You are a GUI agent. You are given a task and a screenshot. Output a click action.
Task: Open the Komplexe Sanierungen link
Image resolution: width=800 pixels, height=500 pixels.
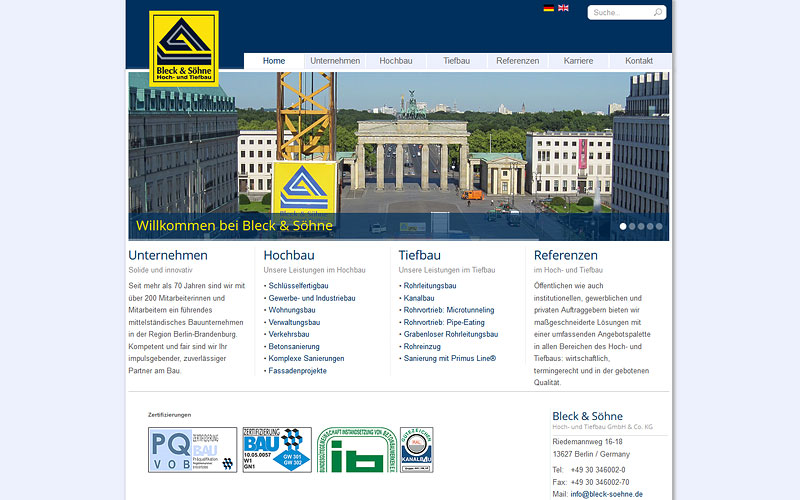tap(306, 358)
